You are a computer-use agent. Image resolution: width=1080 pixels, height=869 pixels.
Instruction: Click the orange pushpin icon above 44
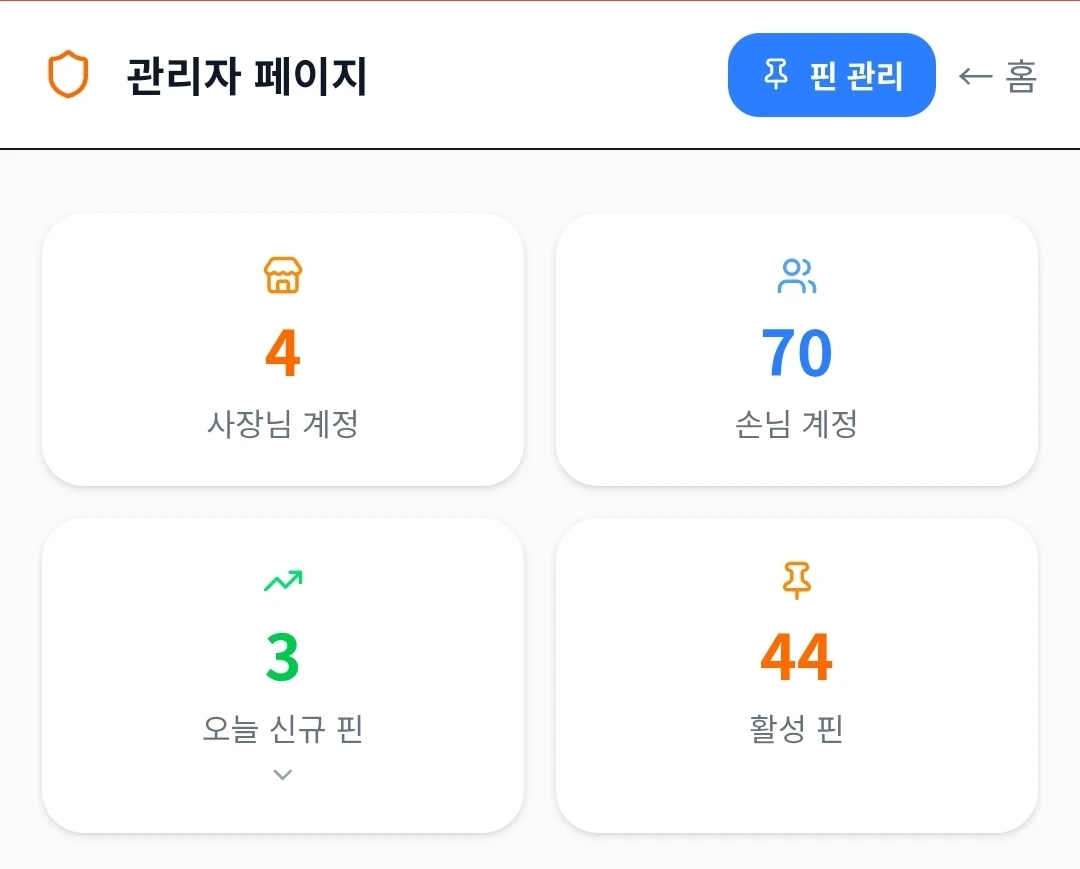[797, 580]
